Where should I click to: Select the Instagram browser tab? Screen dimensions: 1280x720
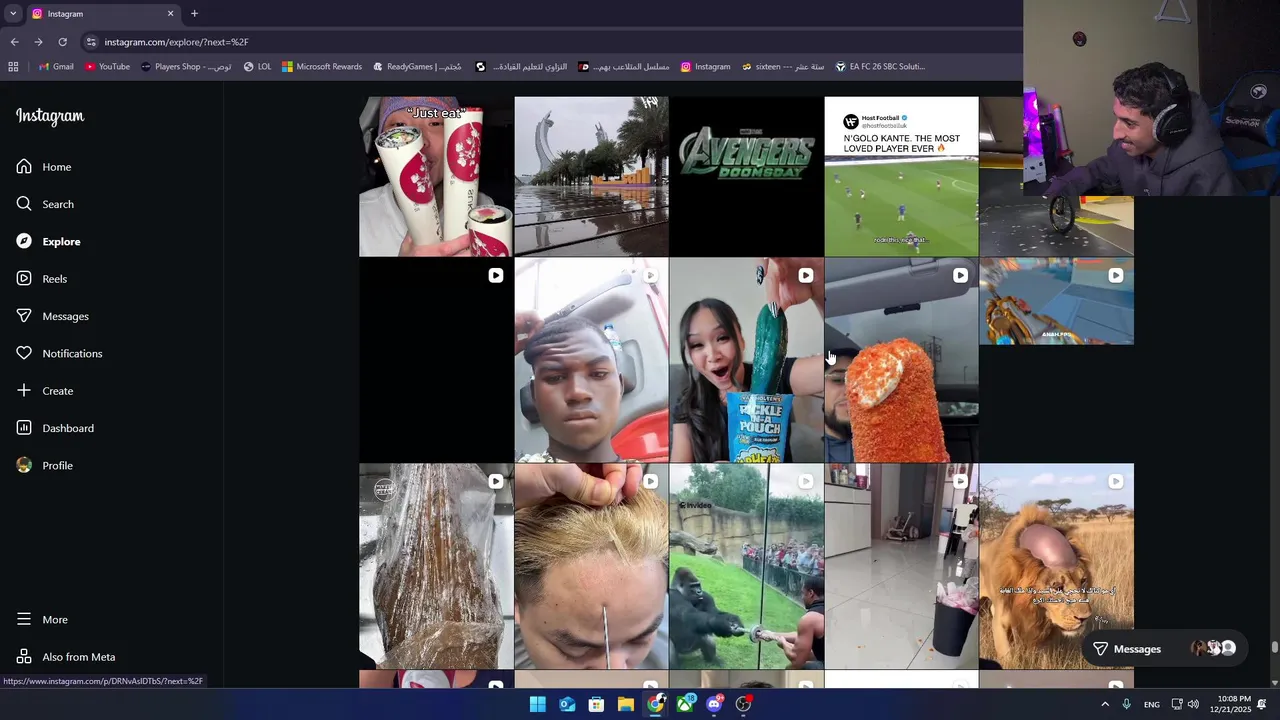pos(102,14)
